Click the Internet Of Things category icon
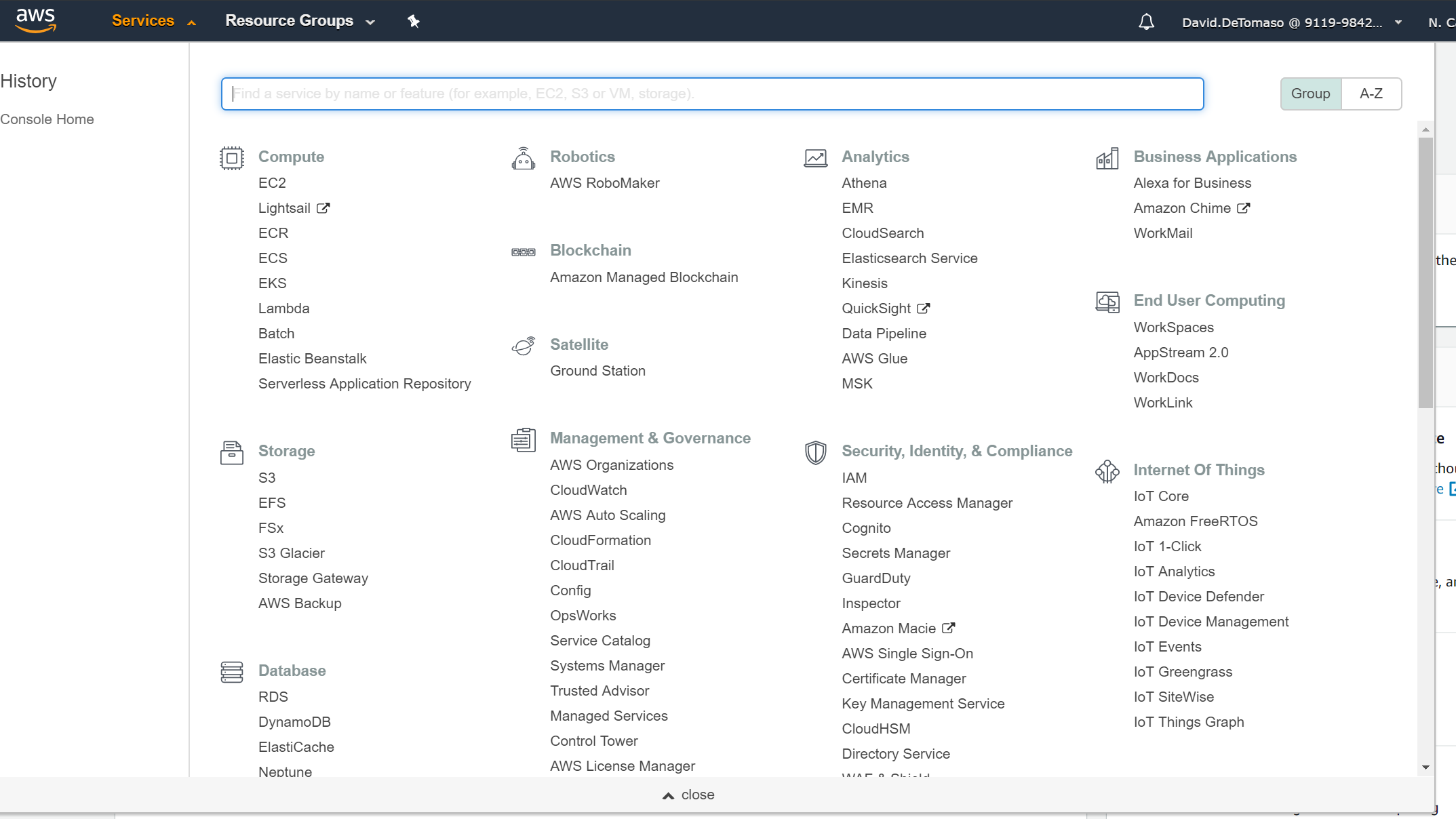The height and width of the screenshot is (819, 1456). [x=1107, y=471]
